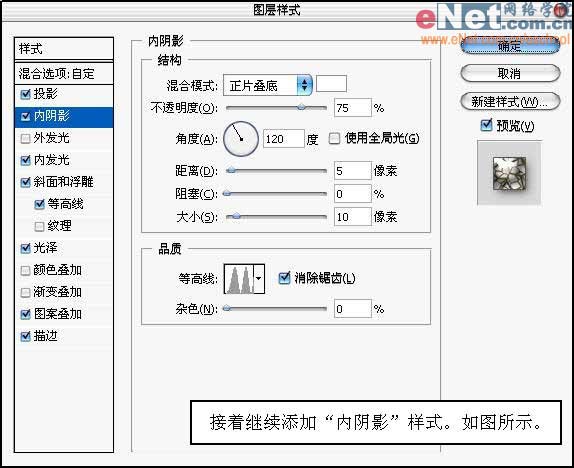Toggle 消除锯齿 anti-alias checkbox
This screenshot has height=468, width=574.
(x=284, y=278)
